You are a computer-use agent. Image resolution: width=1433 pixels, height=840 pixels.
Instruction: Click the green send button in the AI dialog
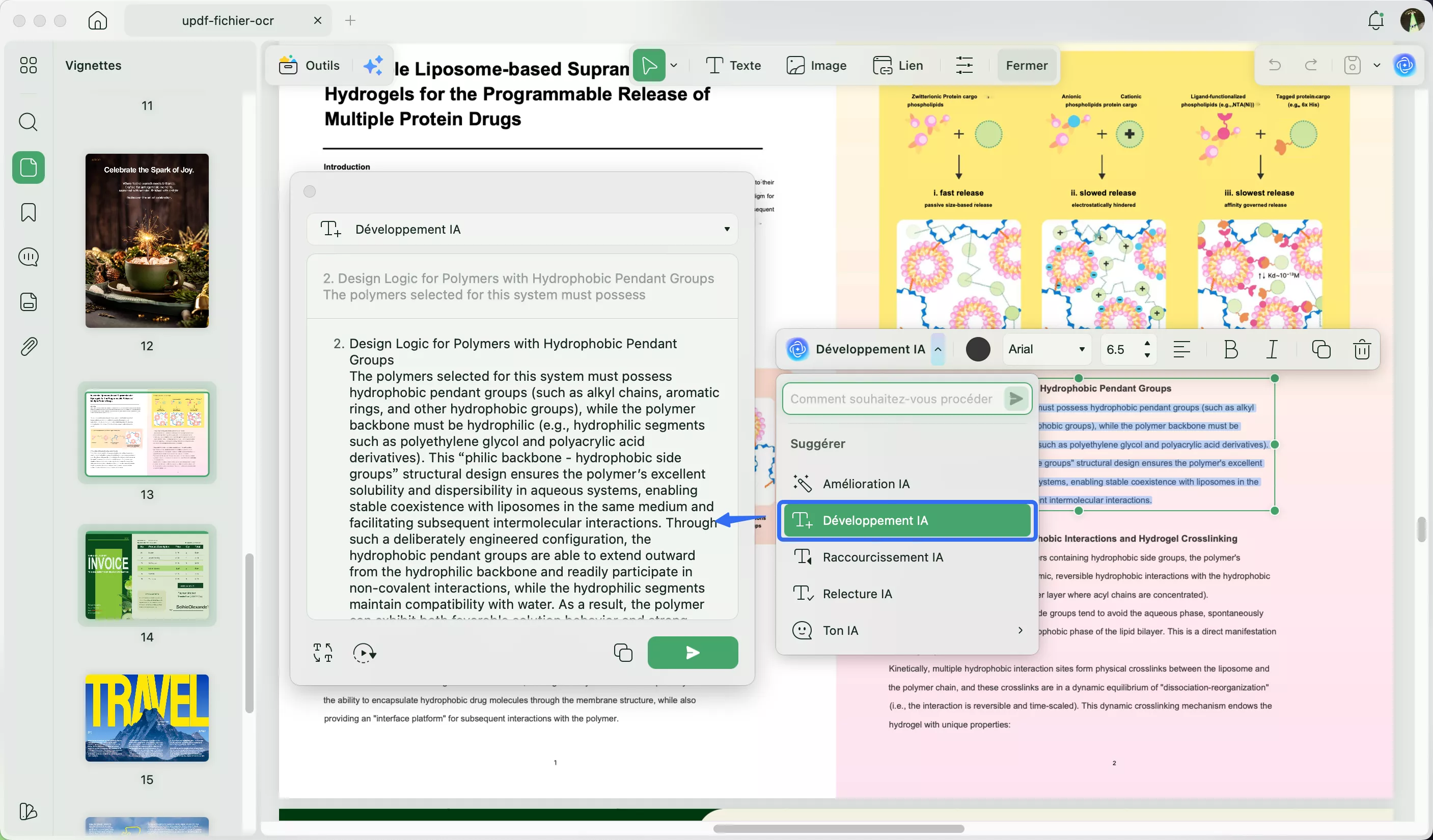(x=692, y=653)
